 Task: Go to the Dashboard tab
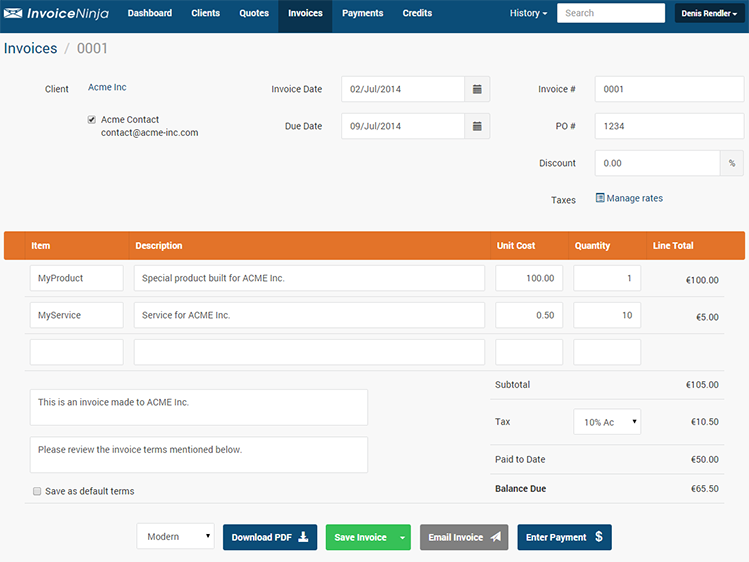click(x=150, y=14)
